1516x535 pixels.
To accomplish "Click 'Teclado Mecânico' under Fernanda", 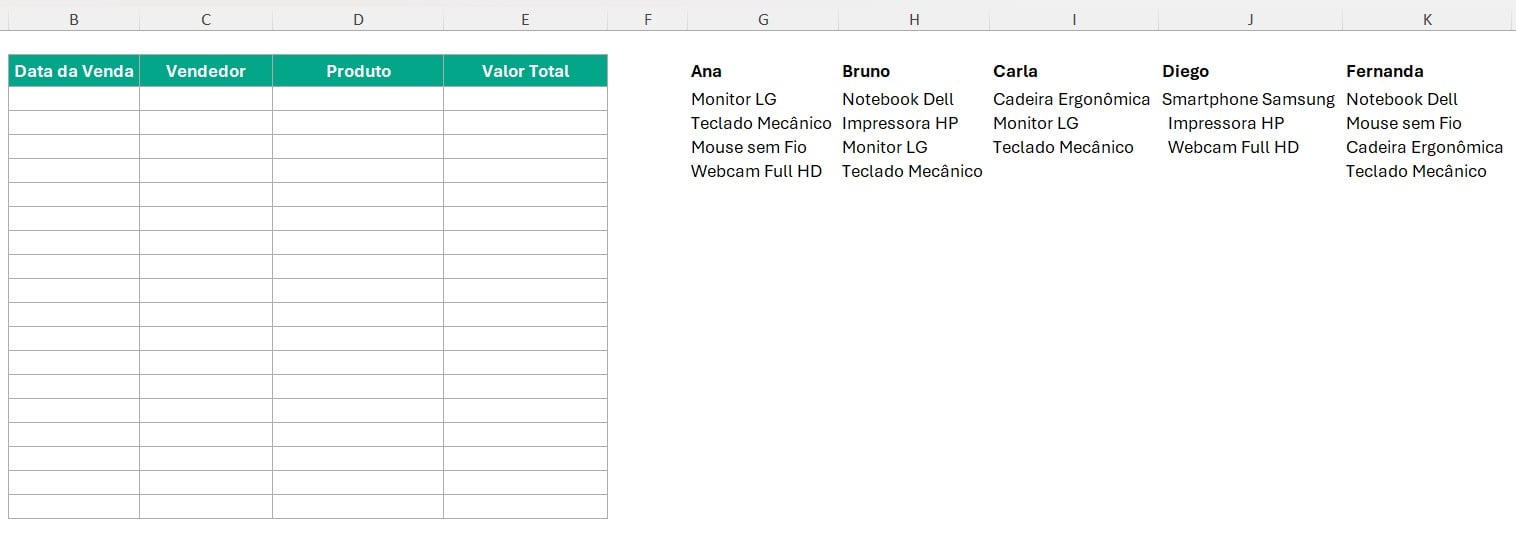I will point(1416,171).
